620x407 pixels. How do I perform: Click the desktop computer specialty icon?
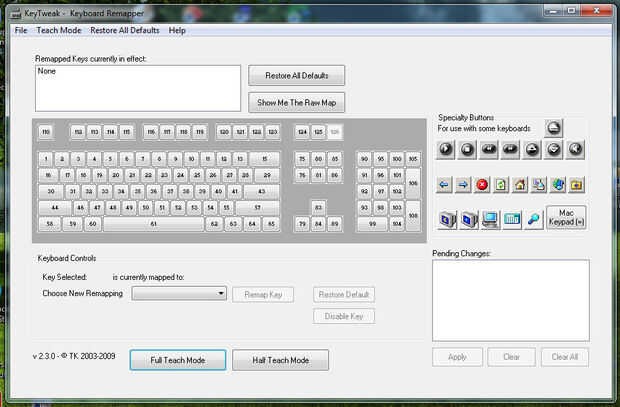[490, 219]
